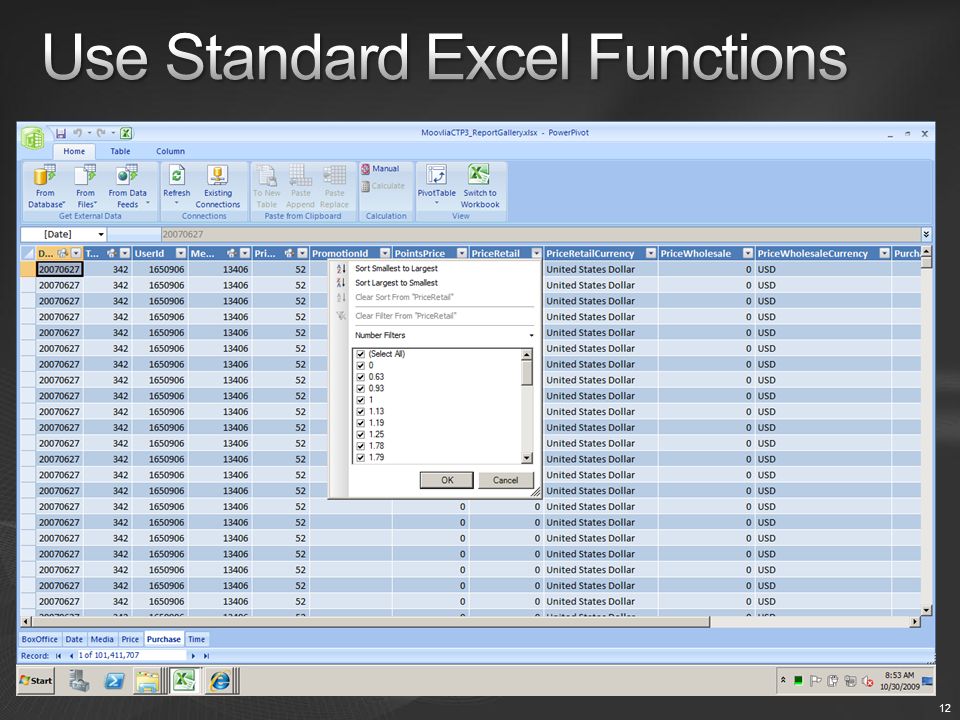Click the Undo icon
Viewport: 960px width, 720px height.
(78, 133)
